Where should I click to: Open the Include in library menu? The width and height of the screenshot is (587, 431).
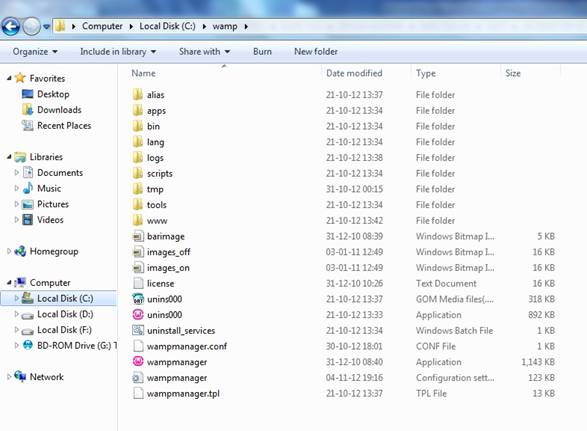(x=118, y=52)
